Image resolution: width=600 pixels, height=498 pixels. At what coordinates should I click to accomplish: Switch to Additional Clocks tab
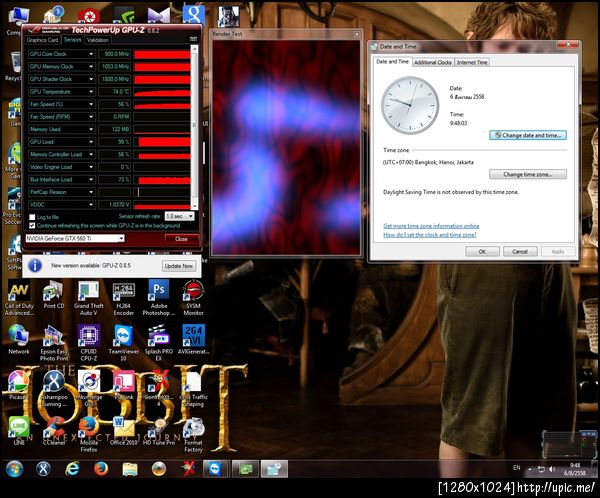tap(433, 62)
